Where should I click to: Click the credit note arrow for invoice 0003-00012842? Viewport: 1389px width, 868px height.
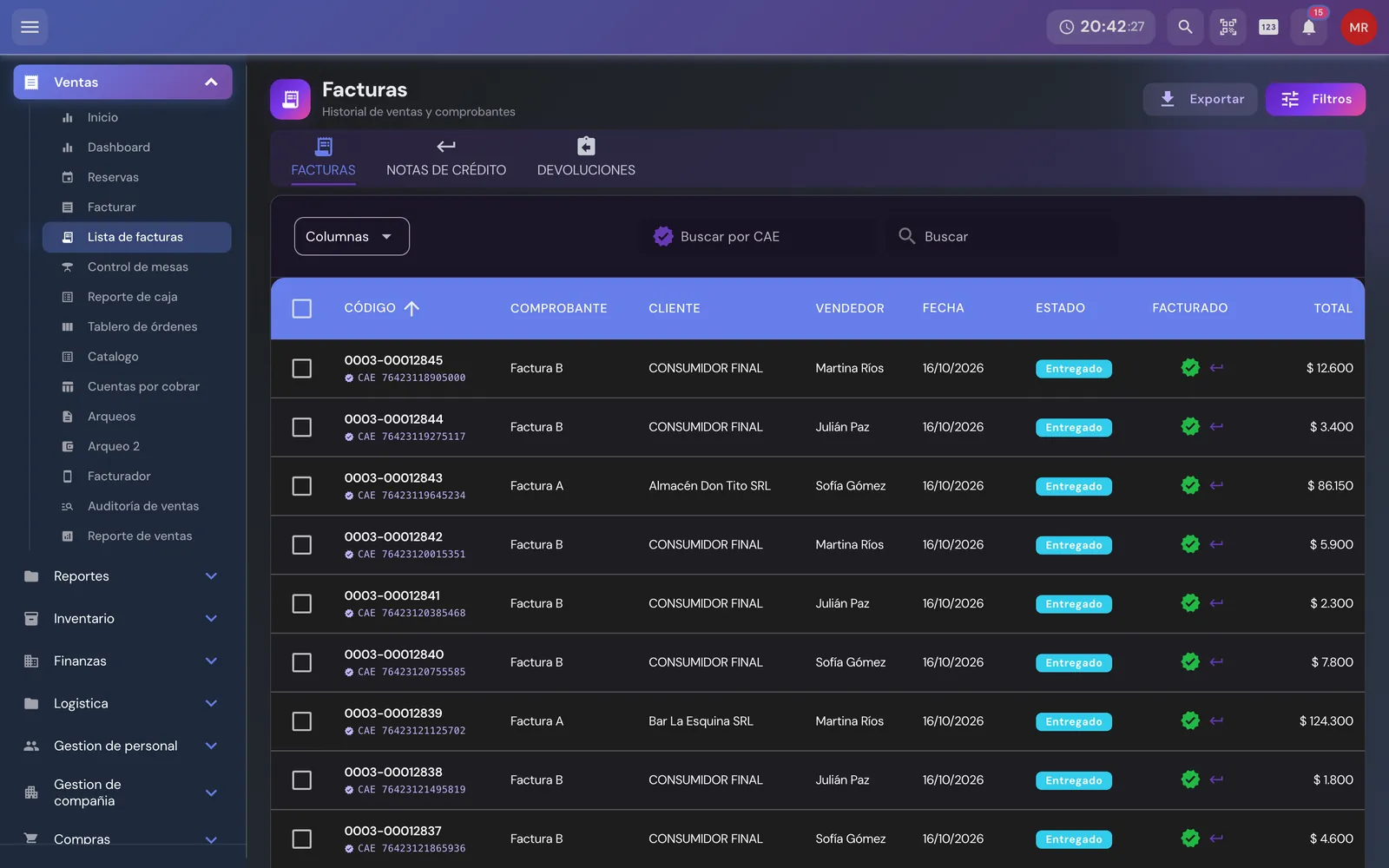1216,544
